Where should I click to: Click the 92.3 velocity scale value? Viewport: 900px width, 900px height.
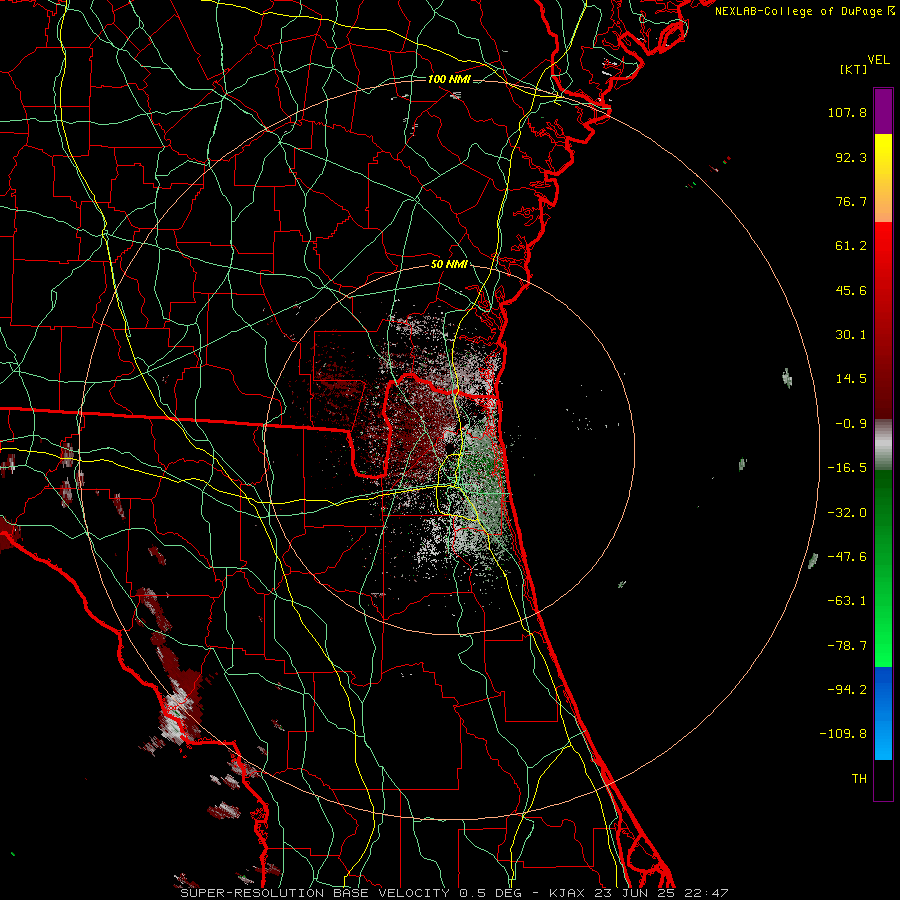[851, 157]
